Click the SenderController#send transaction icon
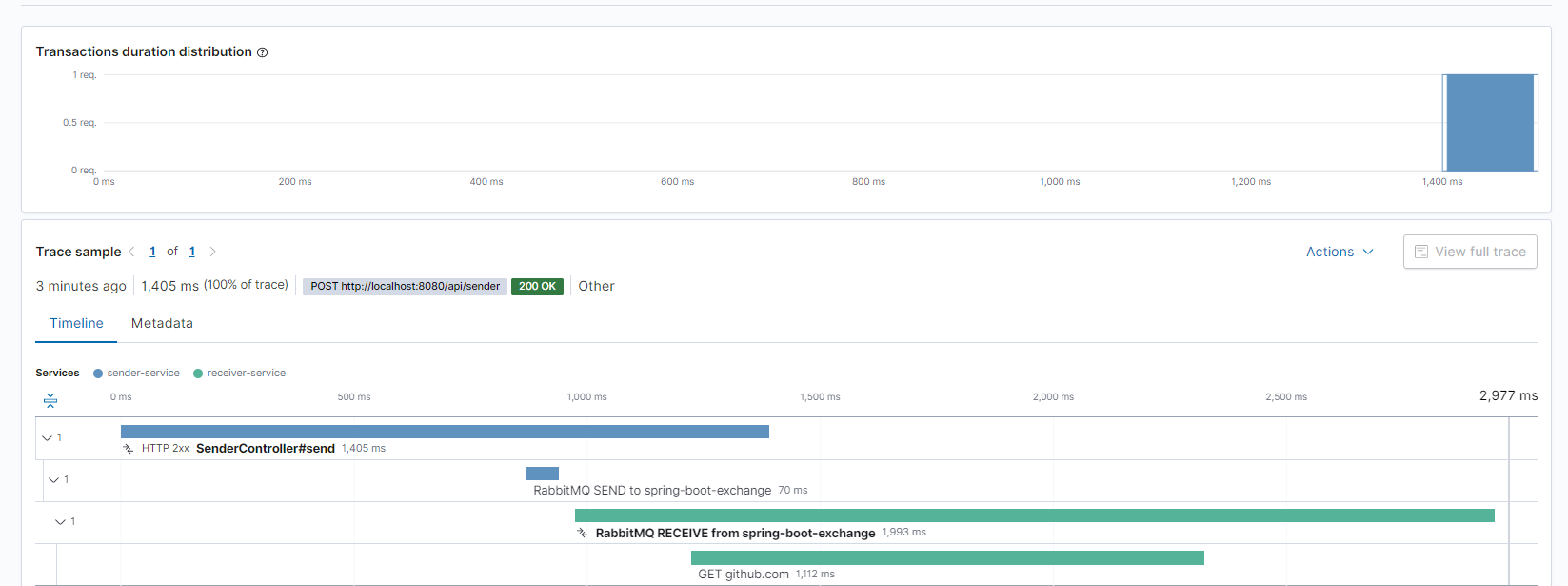The width and height of the screenshot is (1568, 586). point(129,449)
